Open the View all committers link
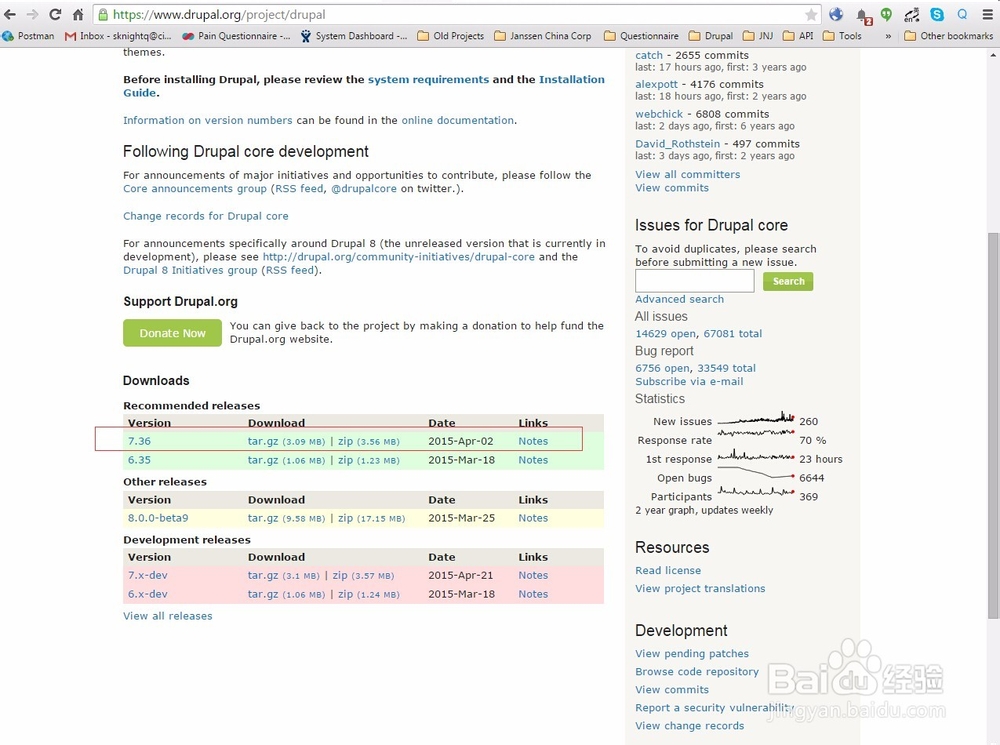 coord(688,174)
